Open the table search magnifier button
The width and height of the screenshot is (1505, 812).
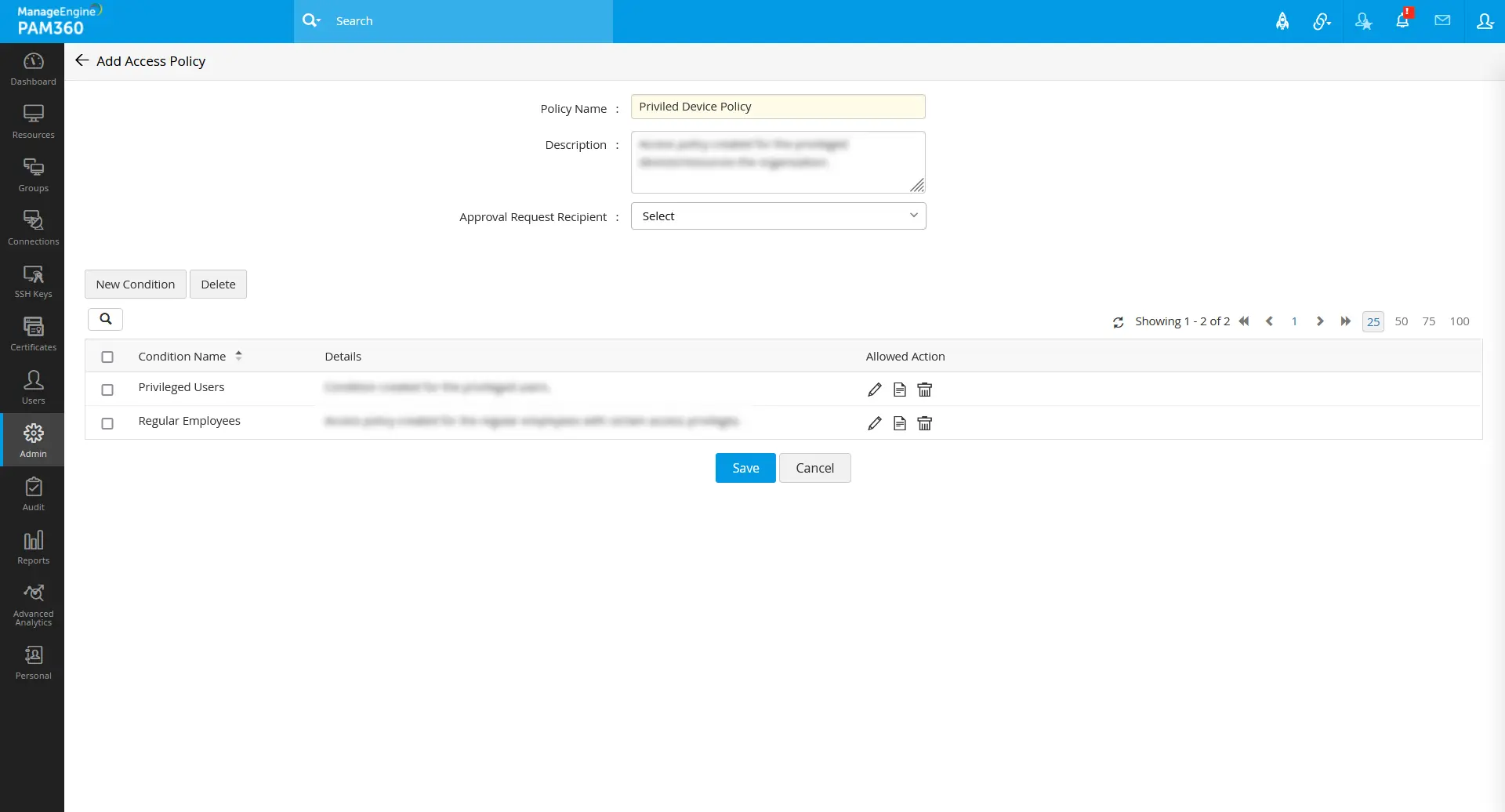tap(106, 319)
